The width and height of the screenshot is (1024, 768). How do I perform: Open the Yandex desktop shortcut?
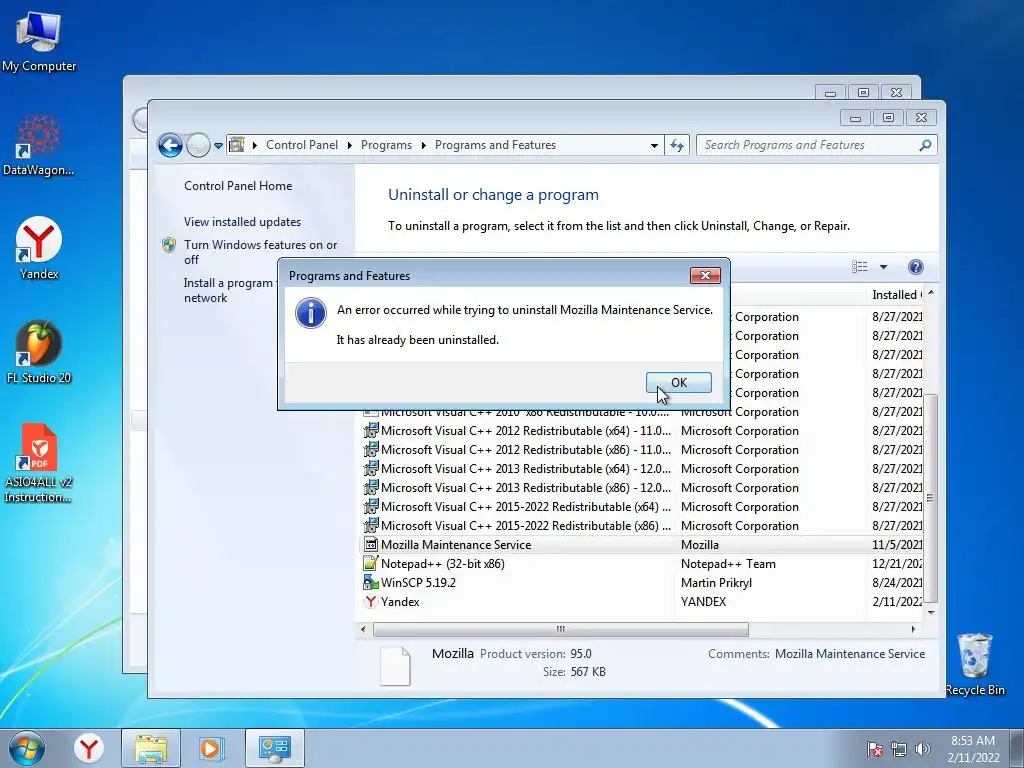pyautogui.click(x=39, y=248)
